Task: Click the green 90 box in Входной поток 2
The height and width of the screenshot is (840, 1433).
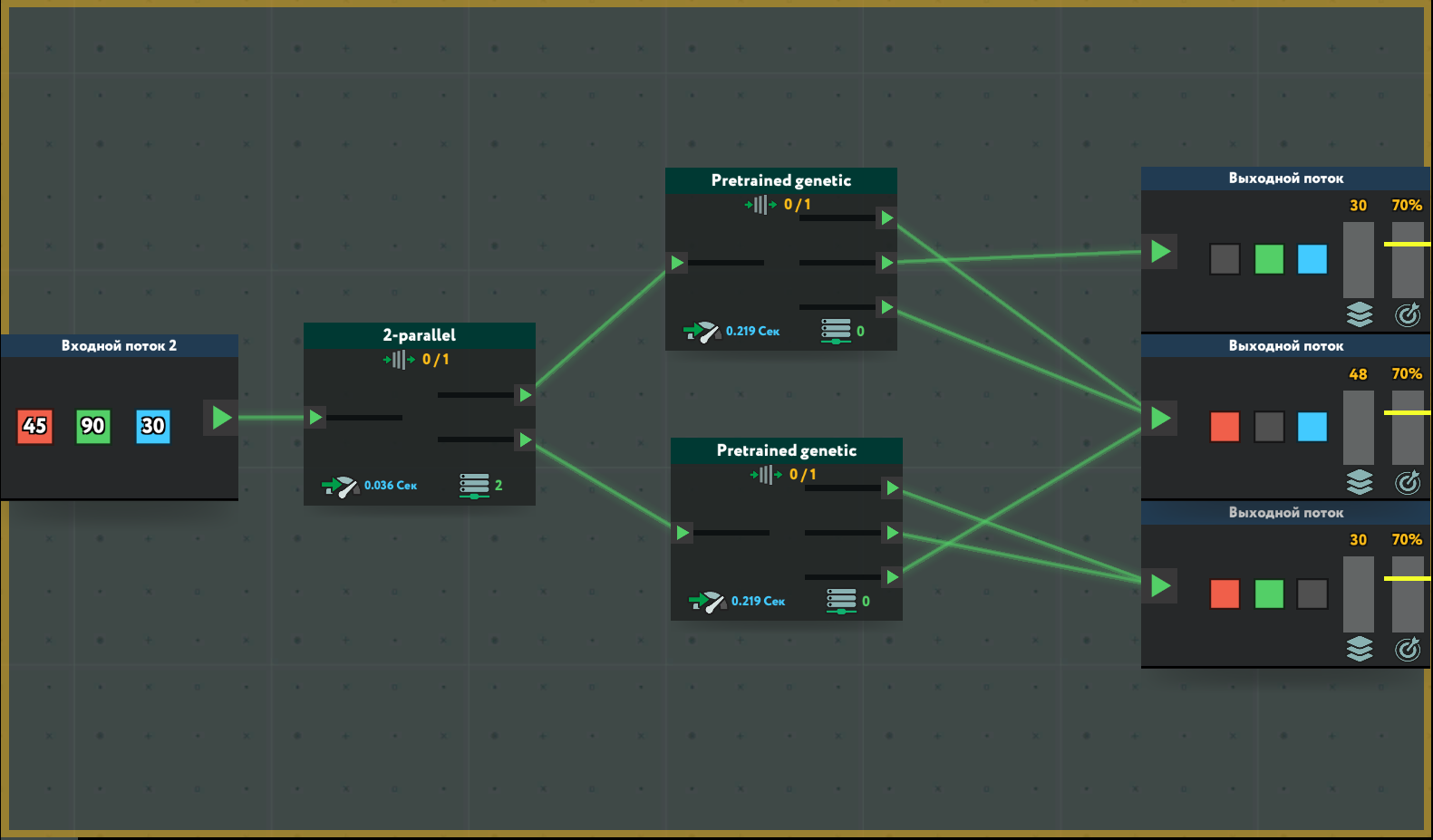Action: 92,426
